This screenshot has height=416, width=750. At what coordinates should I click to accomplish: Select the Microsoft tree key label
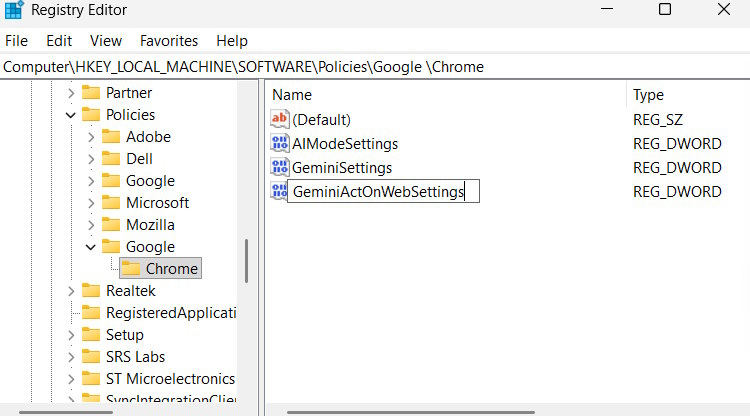tap(157, 203)
